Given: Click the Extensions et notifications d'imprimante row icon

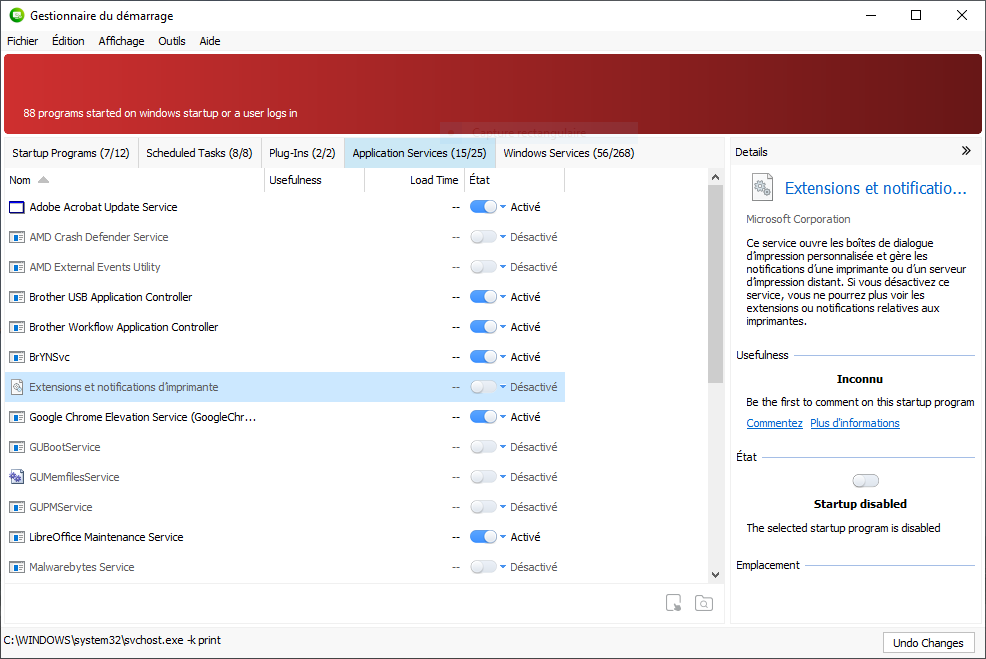Looking at the screenshot, I should click(16, 387).
